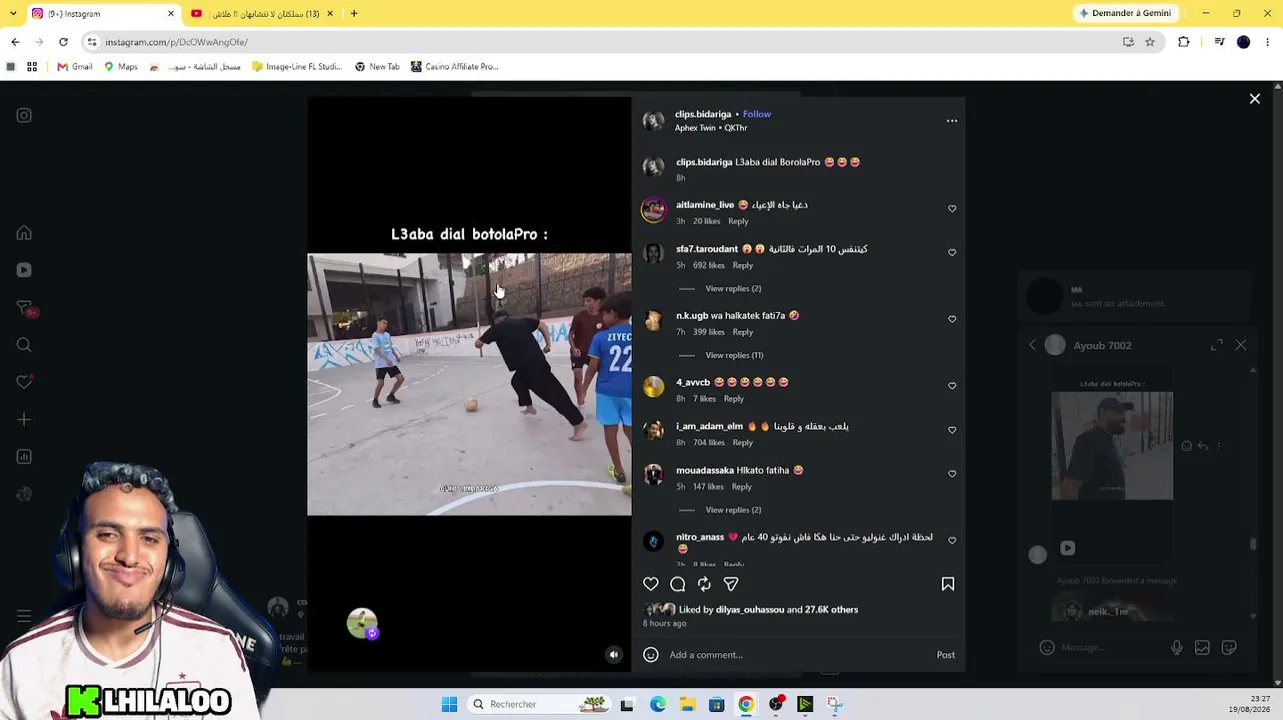Click the music avatar on the video
Image resolution: width=1283 pixels, height=720 pixels.
click(x=362, y=623)
